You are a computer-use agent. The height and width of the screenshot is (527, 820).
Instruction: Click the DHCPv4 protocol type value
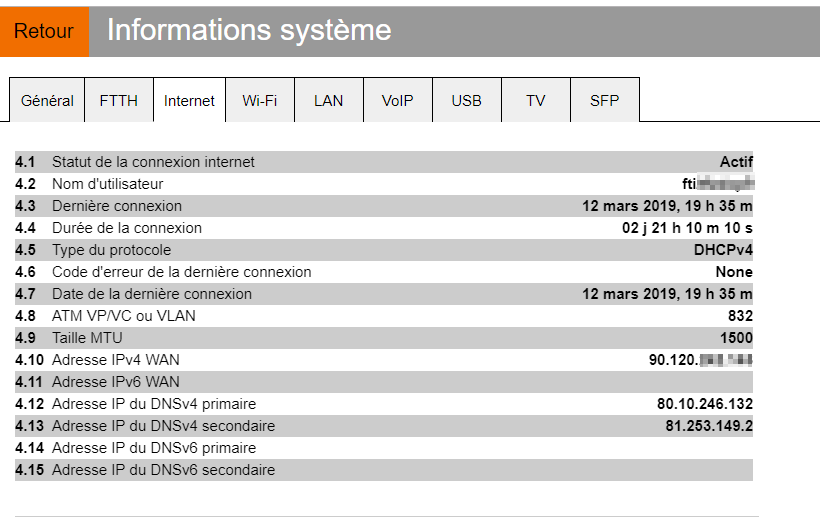point(723,250)
